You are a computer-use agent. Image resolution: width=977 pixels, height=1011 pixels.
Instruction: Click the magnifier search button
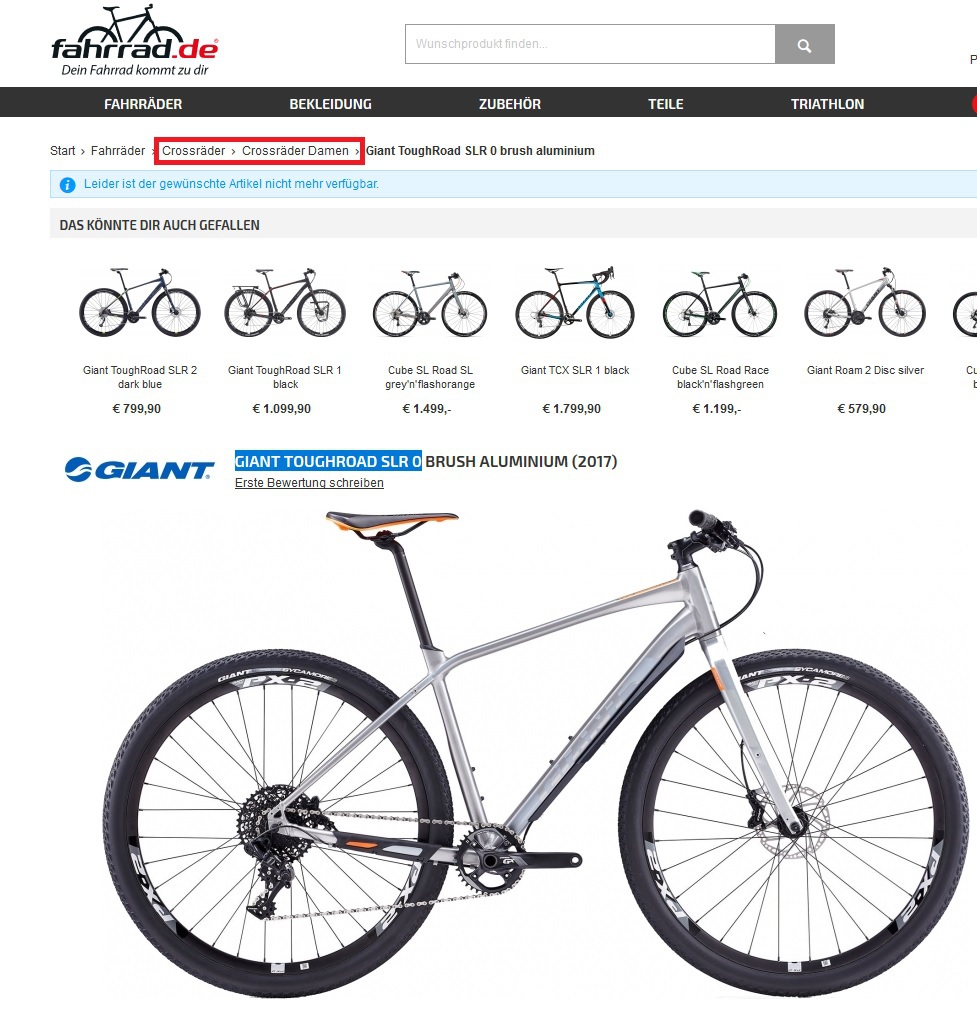[804, 44]
